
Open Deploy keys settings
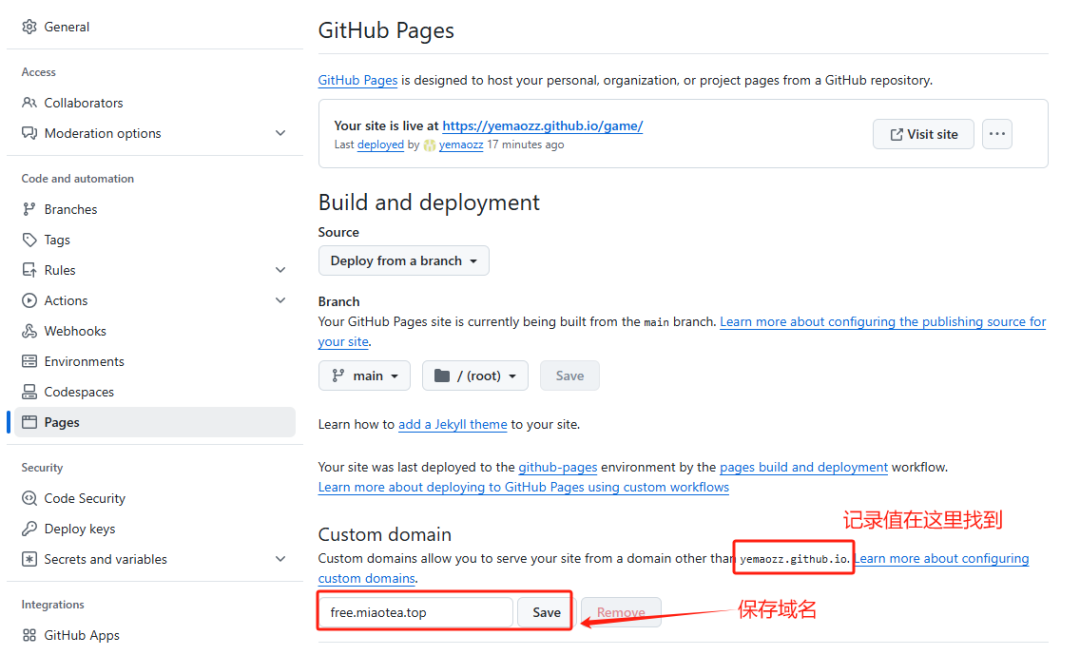pyautogui.click(x=79, y=528)
